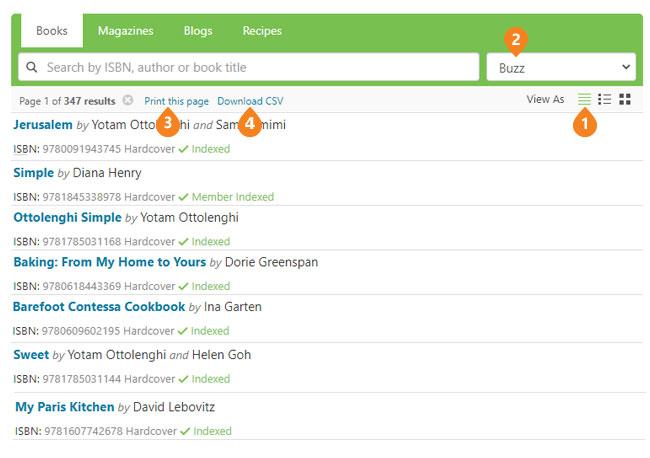Open the My Paris Kitchen title
The height and width of the screenshot is (458, 650).
(x=65, y=407)
